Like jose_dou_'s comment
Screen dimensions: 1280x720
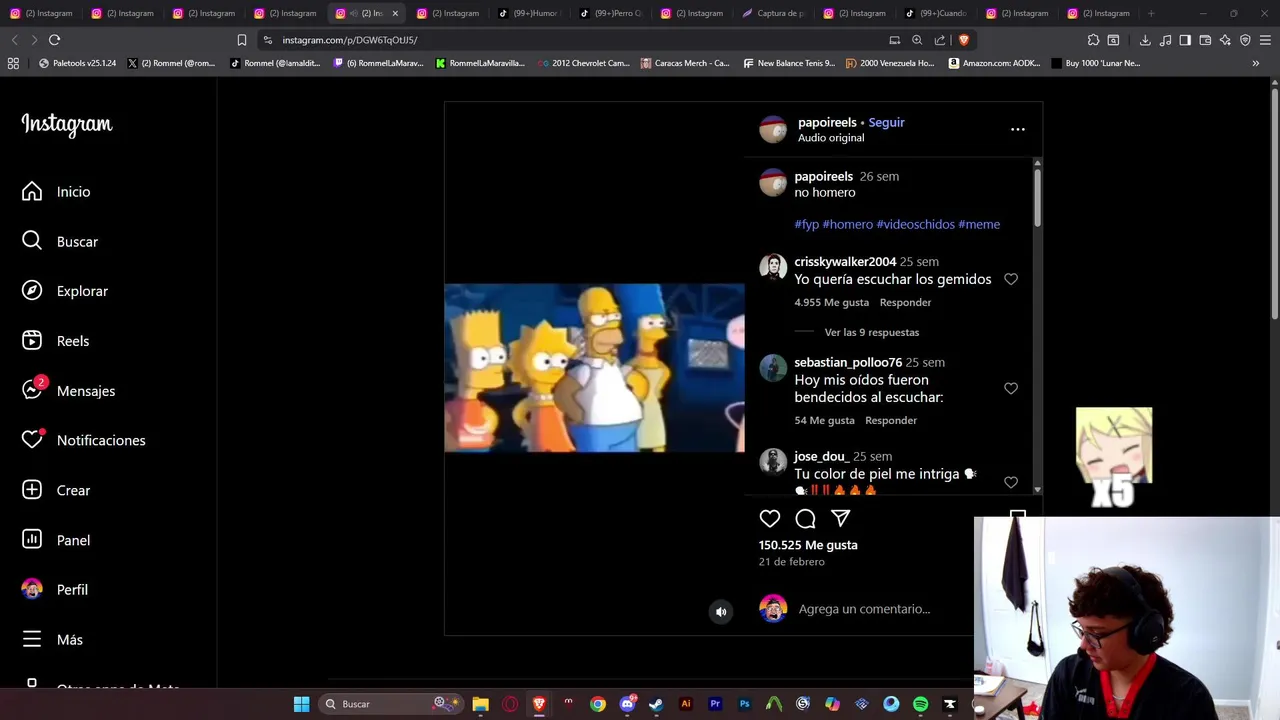[x=1011, y=482]
